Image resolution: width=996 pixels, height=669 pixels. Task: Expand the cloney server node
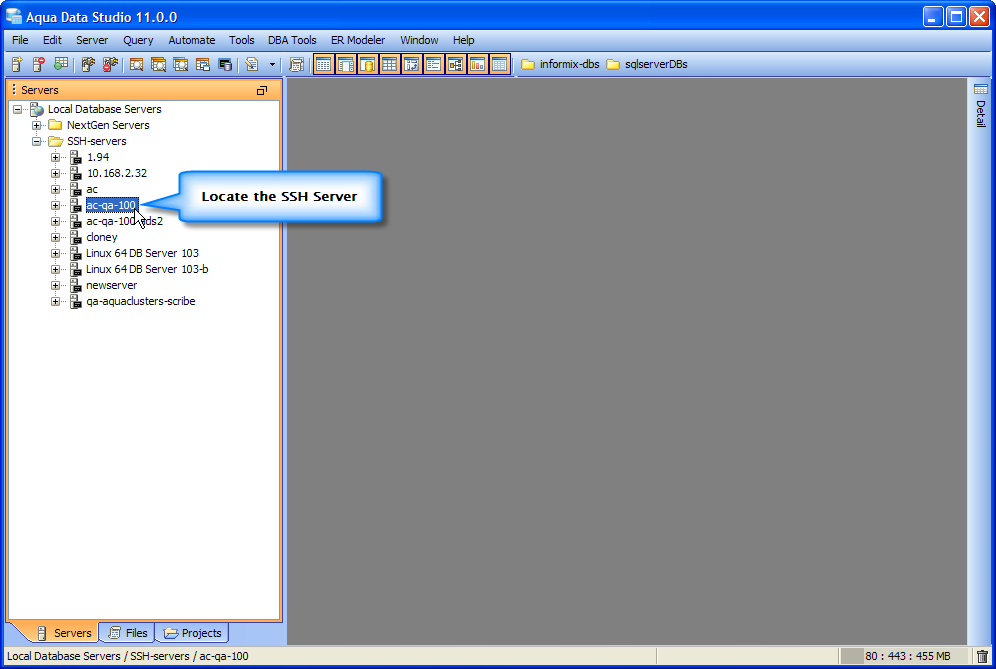(x=56, y=237)
